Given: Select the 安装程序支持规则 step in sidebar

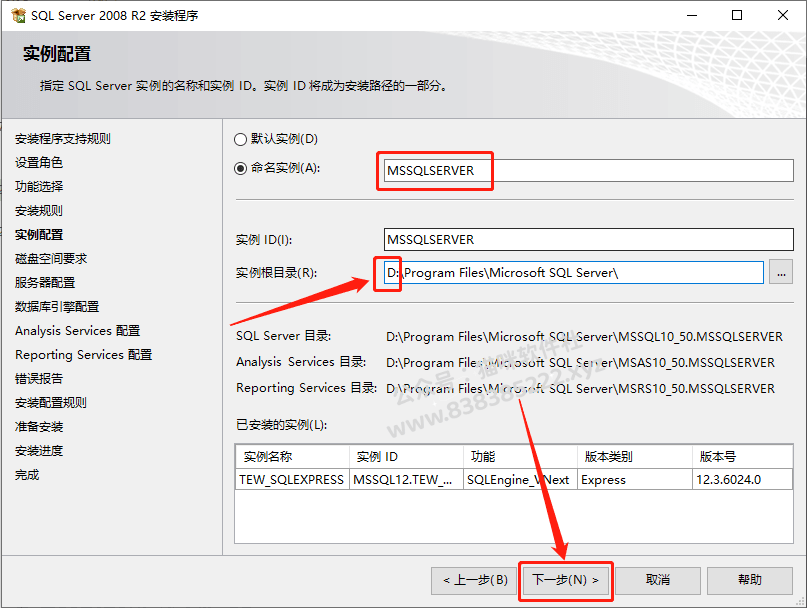Looking at the screenshot, I should tap(63, 138).
